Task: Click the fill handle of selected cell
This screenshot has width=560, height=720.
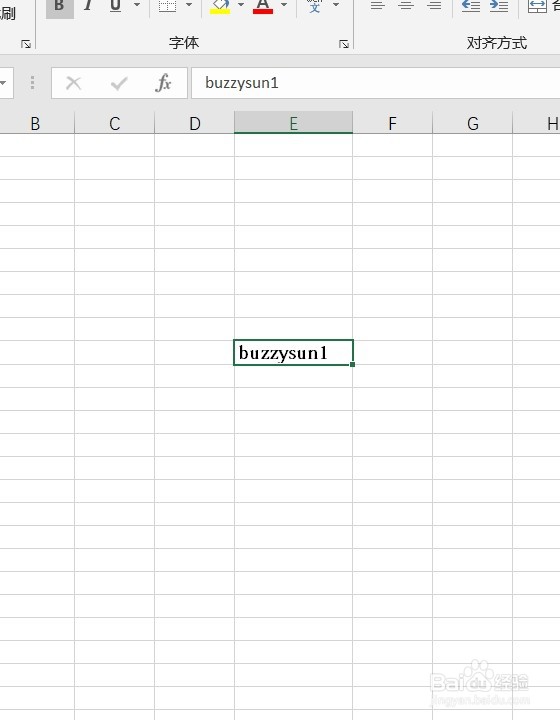Action: [x=353, y=365]
